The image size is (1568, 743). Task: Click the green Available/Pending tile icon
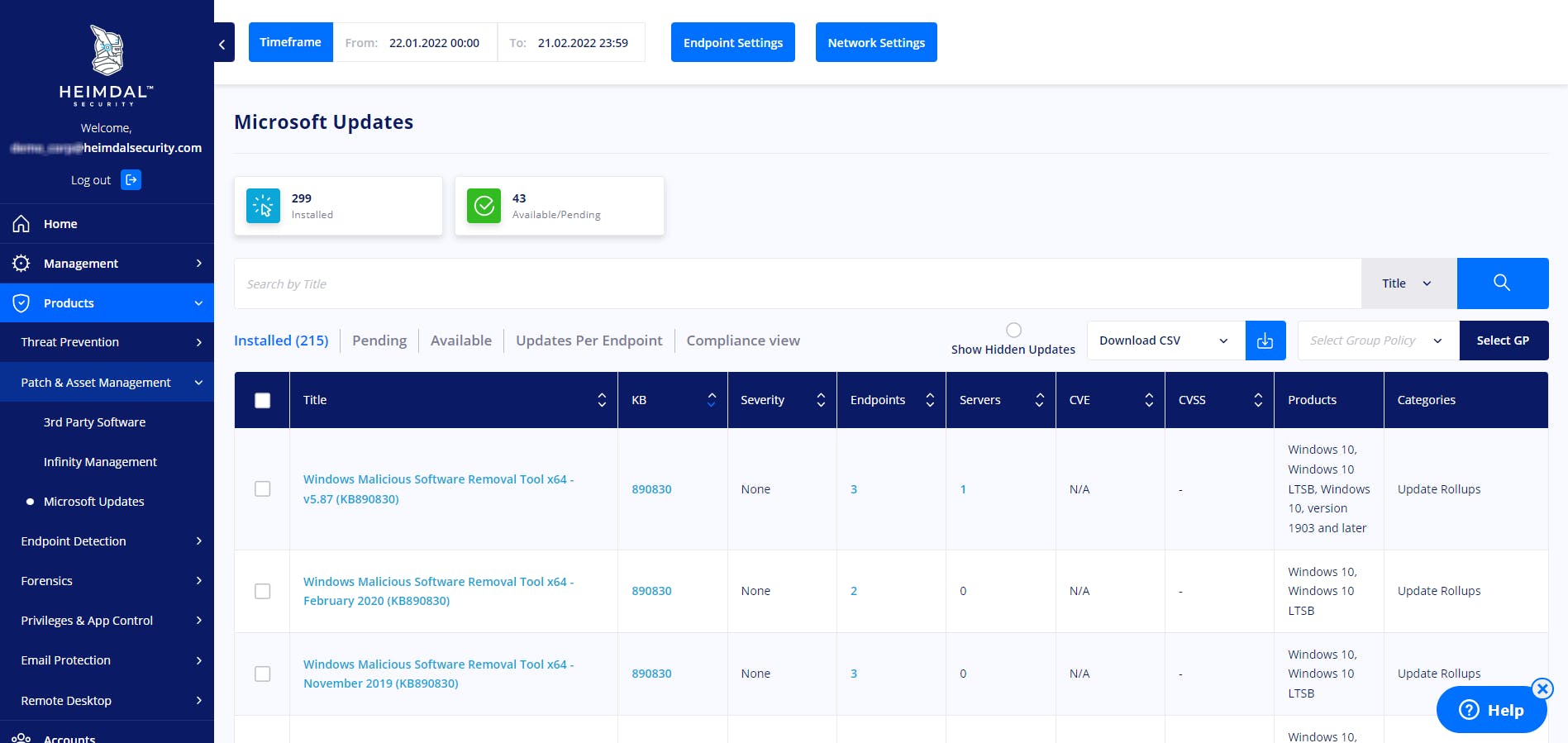tap(484, 206)
